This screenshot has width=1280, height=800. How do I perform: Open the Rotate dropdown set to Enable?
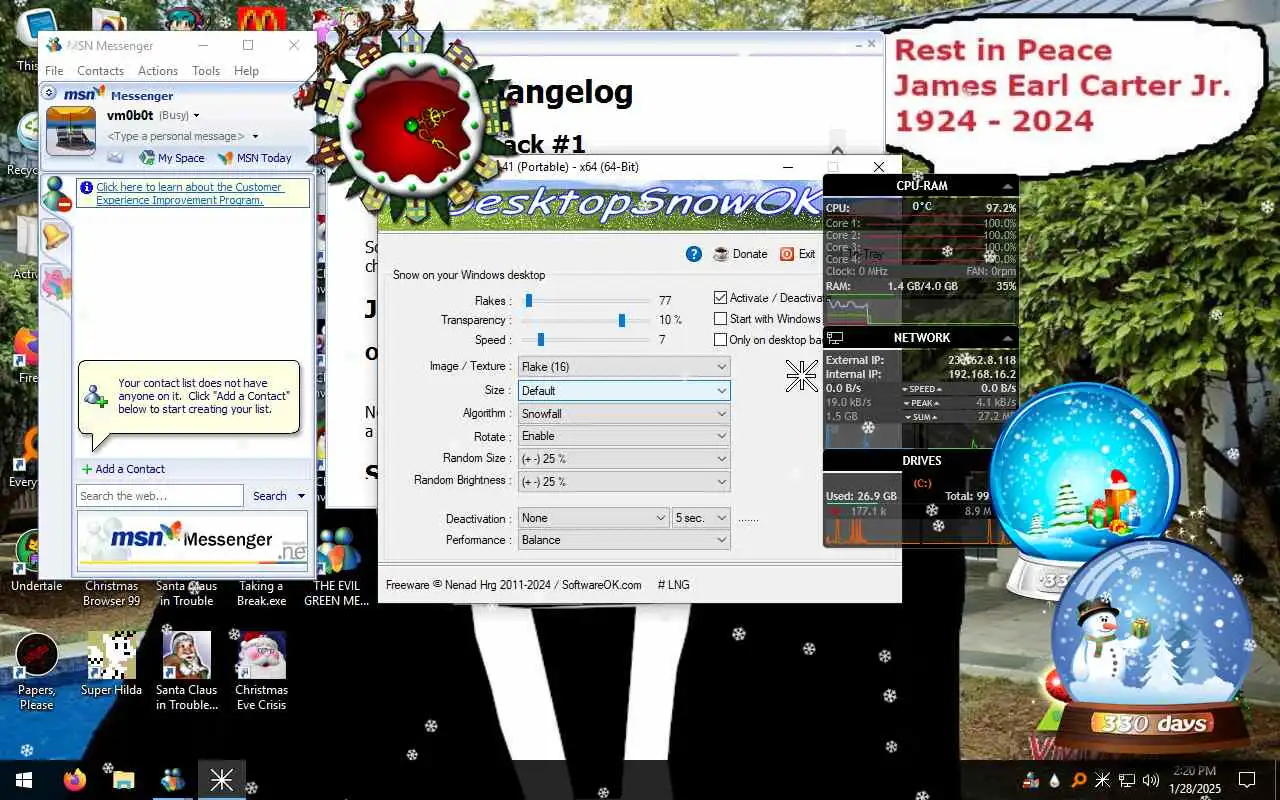(x=624, y=436)
